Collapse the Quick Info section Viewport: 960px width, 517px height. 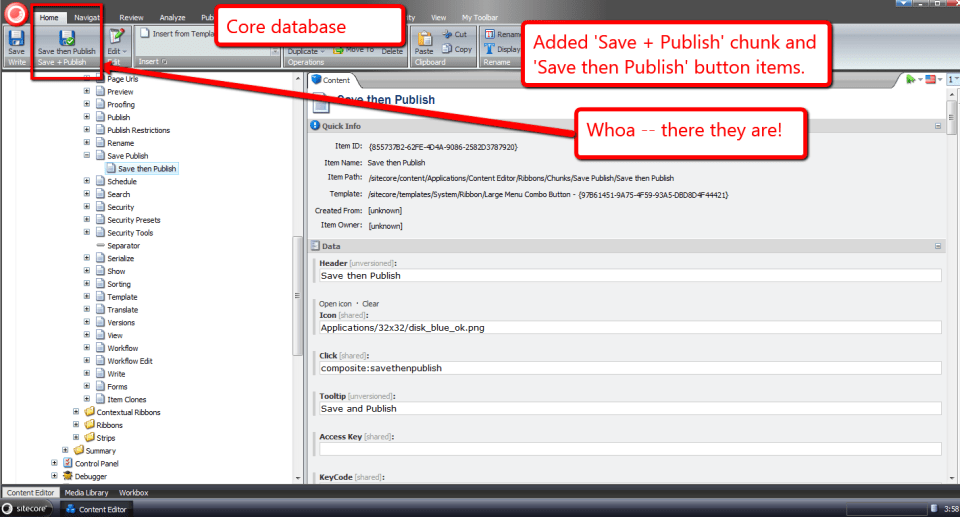937,126
